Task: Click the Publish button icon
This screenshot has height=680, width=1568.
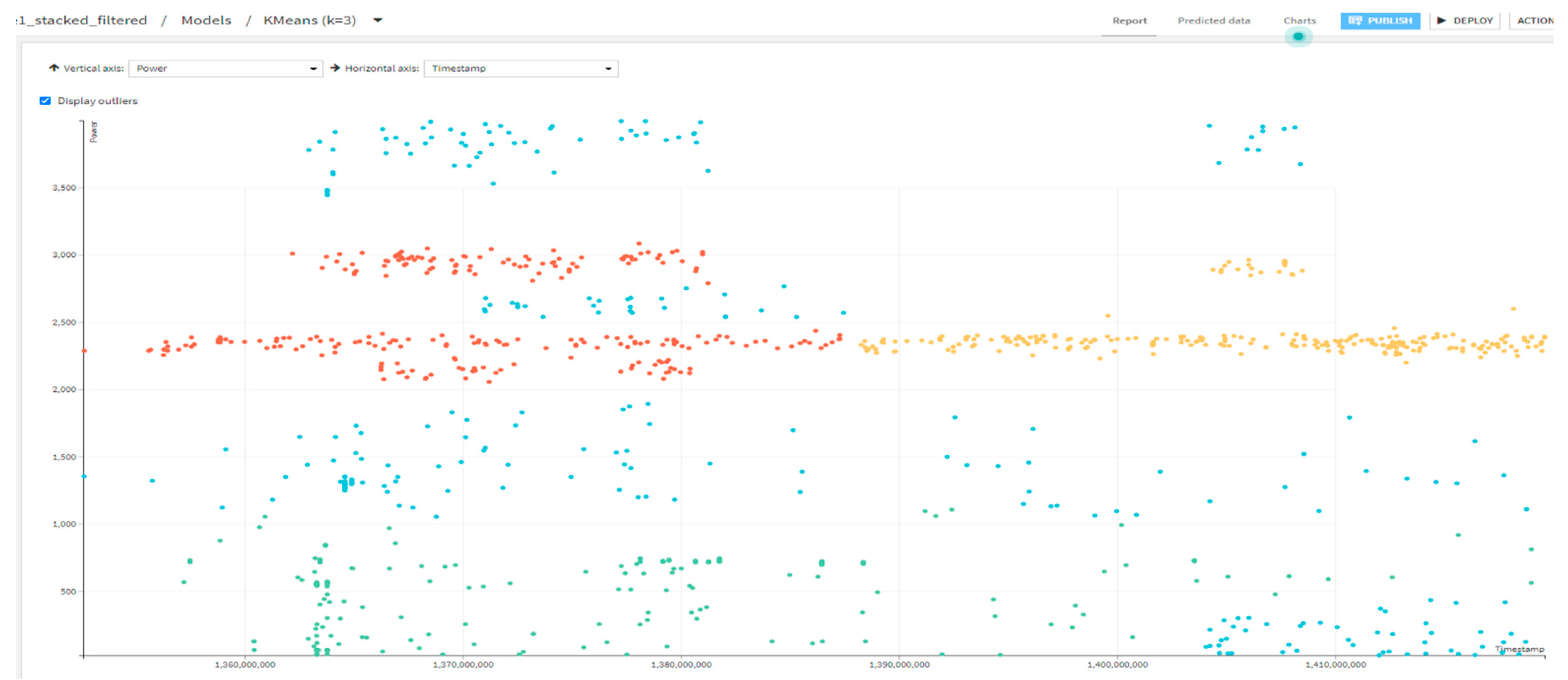Action: [x=1355, y=21]
